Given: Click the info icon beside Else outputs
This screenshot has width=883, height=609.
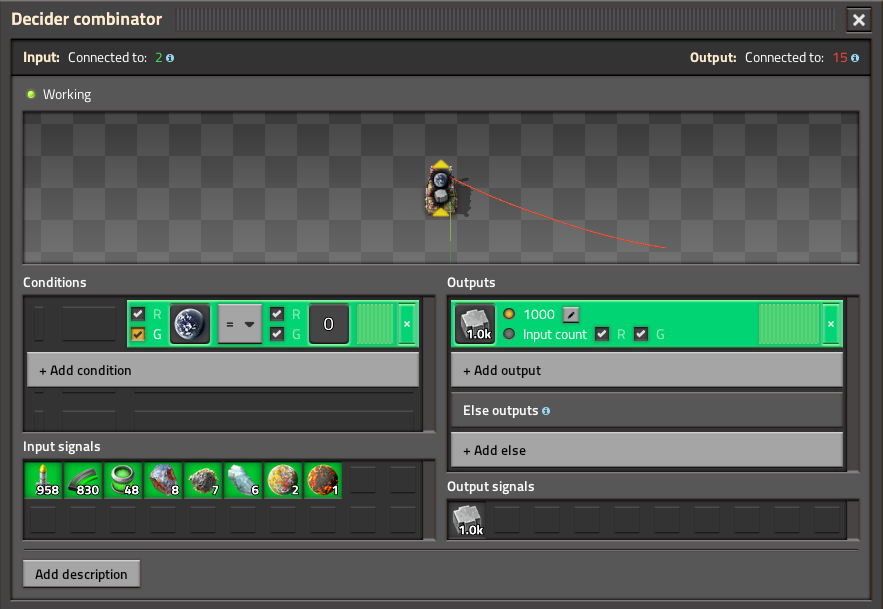Looking at the screenshot, I should coord(546,411).
